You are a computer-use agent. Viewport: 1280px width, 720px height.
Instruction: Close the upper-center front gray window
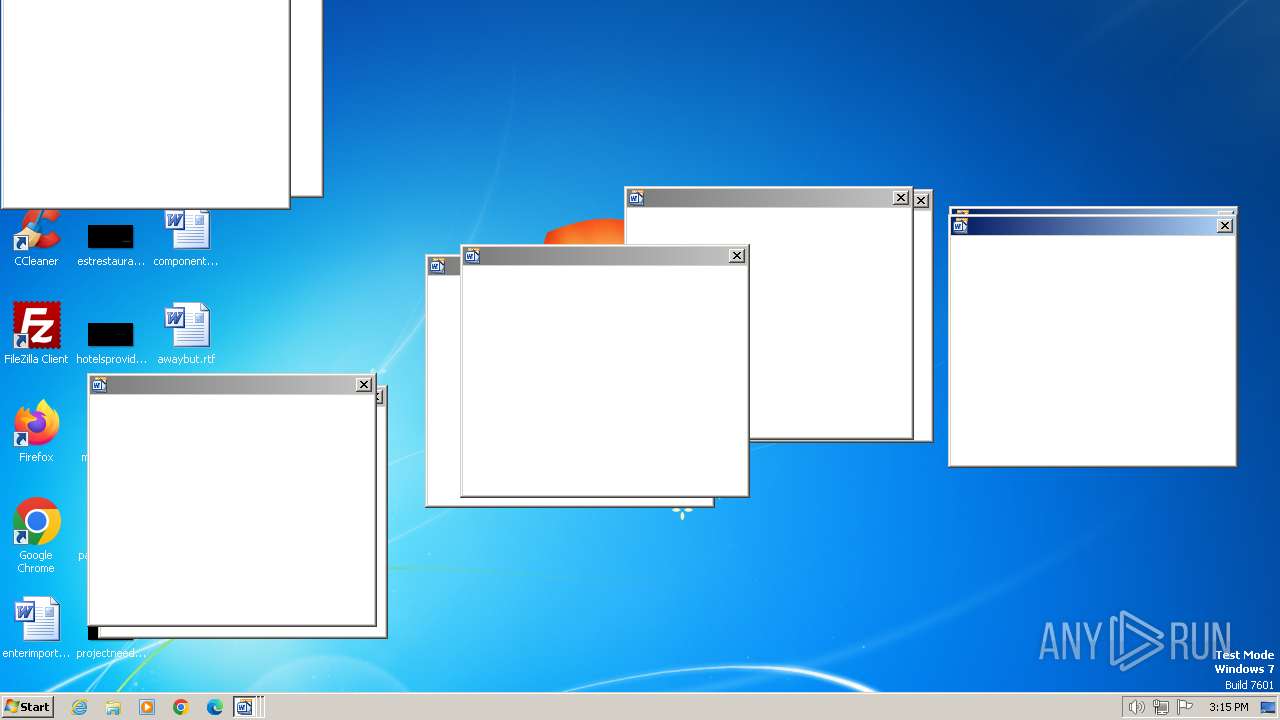(x=901, y=198)
